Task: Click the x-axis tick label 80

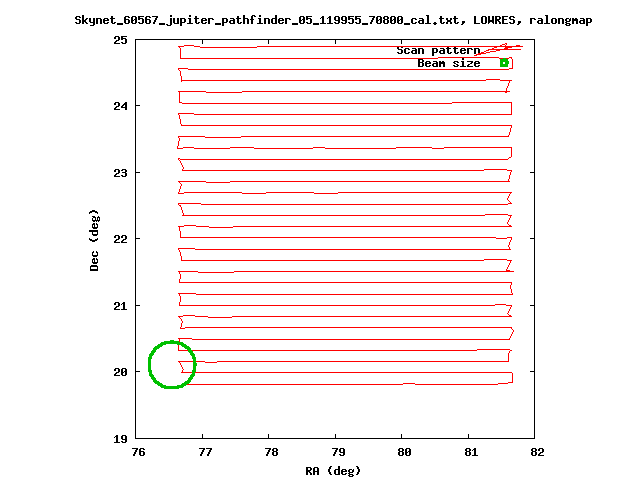Action: pyautogui.click(x=404, y=452)
